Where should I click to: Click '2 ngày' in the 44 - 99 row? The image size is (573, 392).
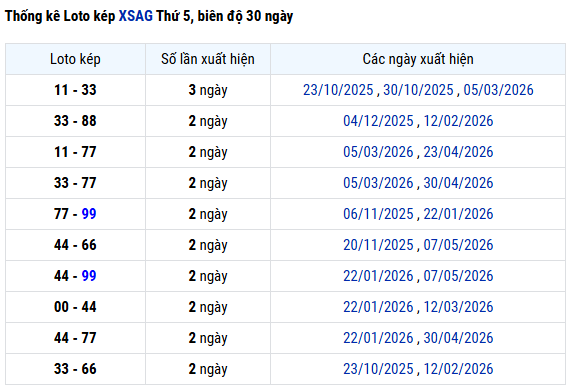click(x=208, y=276)
